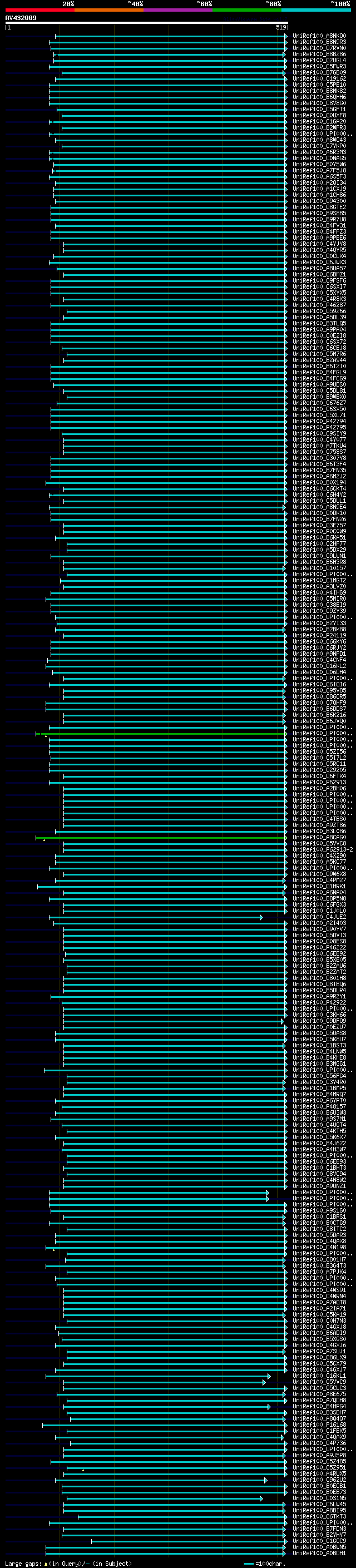Click the green ~80% identity legend segment
Viewport: 356px width, 1568px height.
pyautogui.click(x=247, y=10)
